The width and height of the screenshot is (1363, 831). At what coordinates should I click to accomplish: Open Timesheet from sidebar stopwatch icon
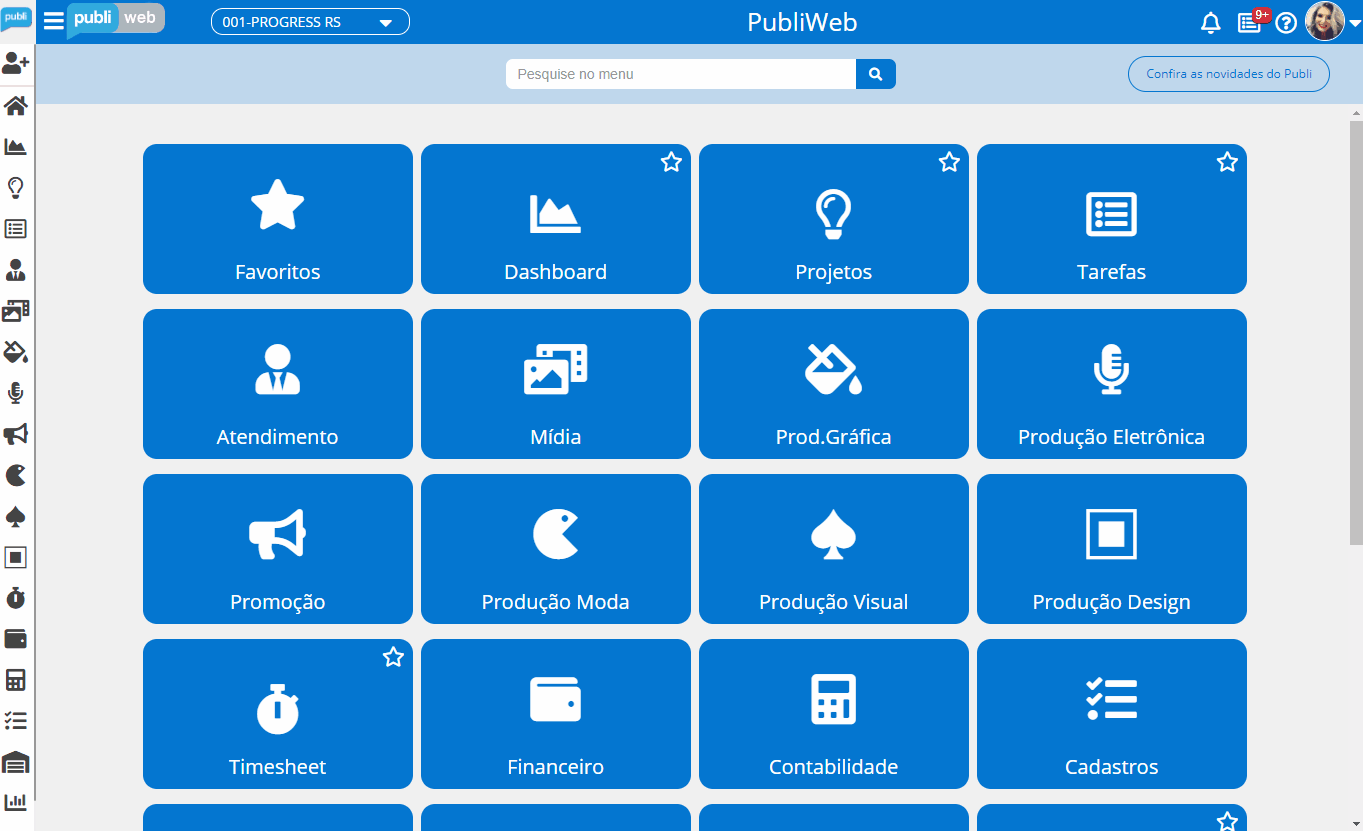click(16, 598)
